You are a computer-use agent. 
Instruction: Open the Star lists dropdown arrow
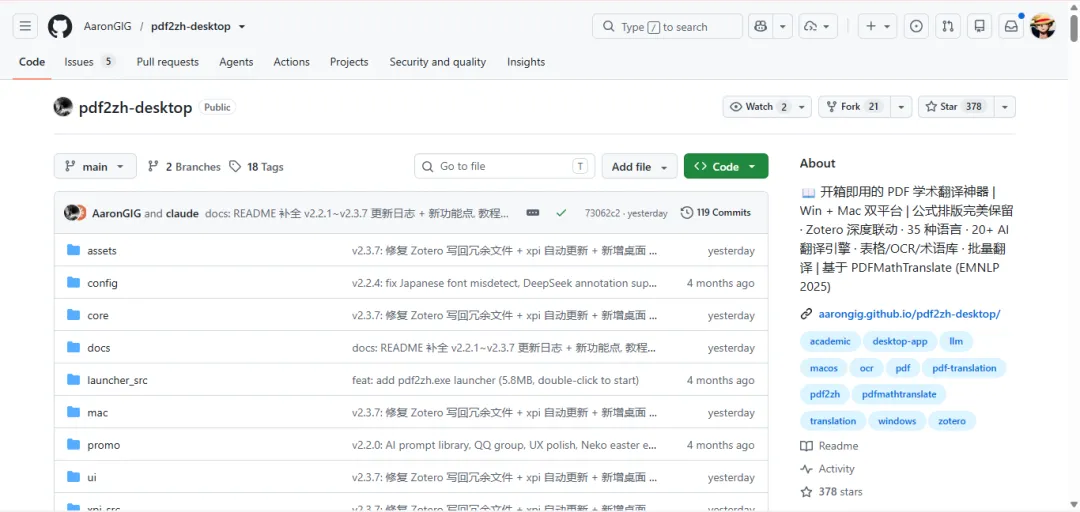(1005, 107)
